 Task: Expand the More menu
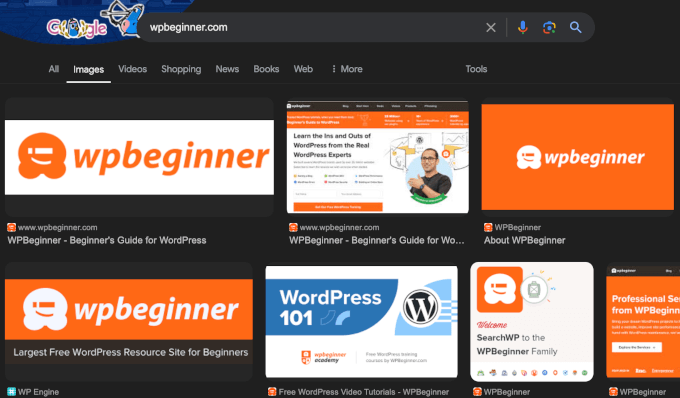click(x=347, y=69)
